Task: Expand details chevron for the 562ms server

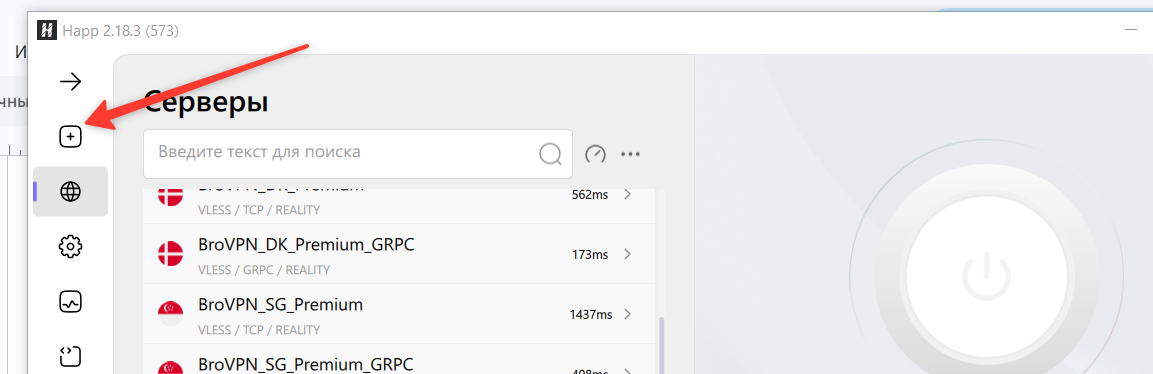Action: [x=627, y=195]
